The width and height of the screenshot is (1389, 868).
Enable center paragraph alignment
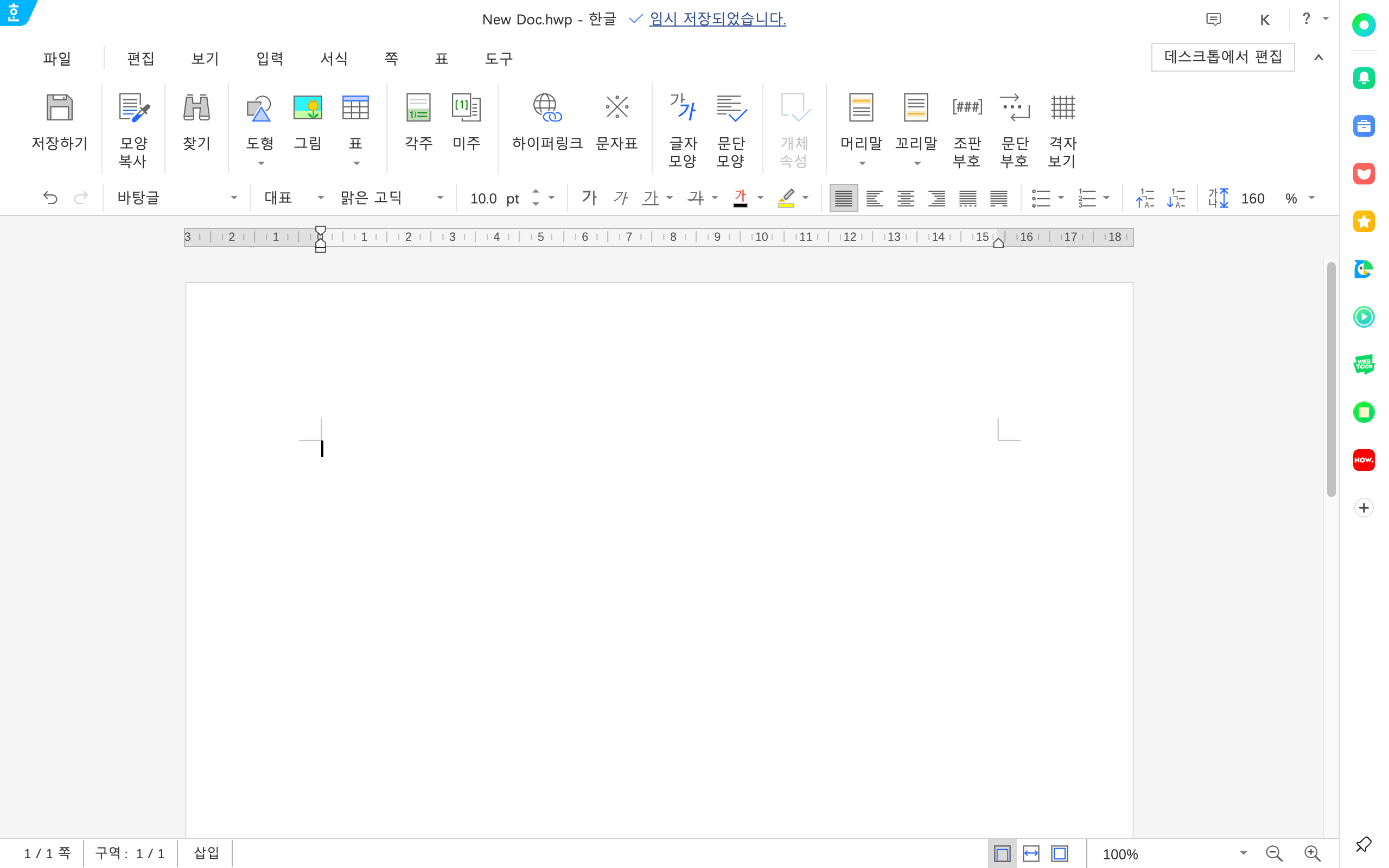coord(905,198)
